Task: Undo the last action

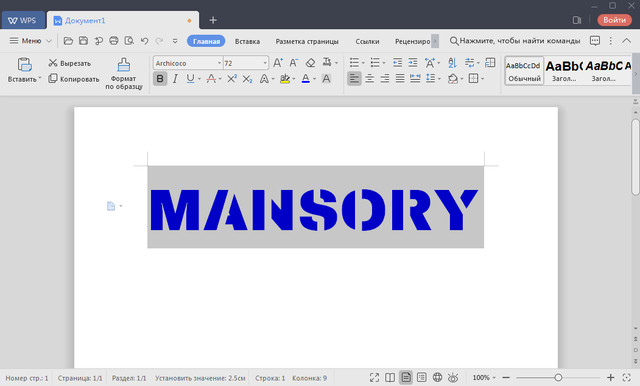Action: pyautogui.click(x=144, y=41)
